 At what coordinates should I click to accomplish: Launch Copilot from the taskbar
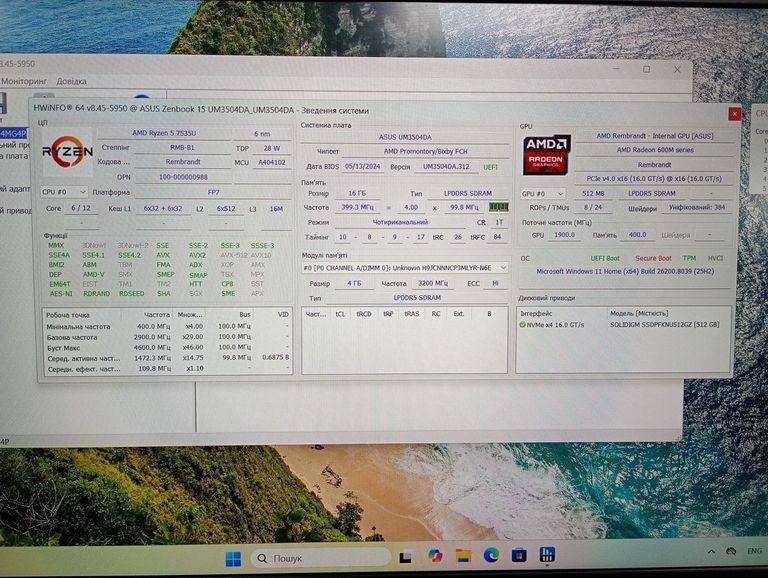coord(435,556)
